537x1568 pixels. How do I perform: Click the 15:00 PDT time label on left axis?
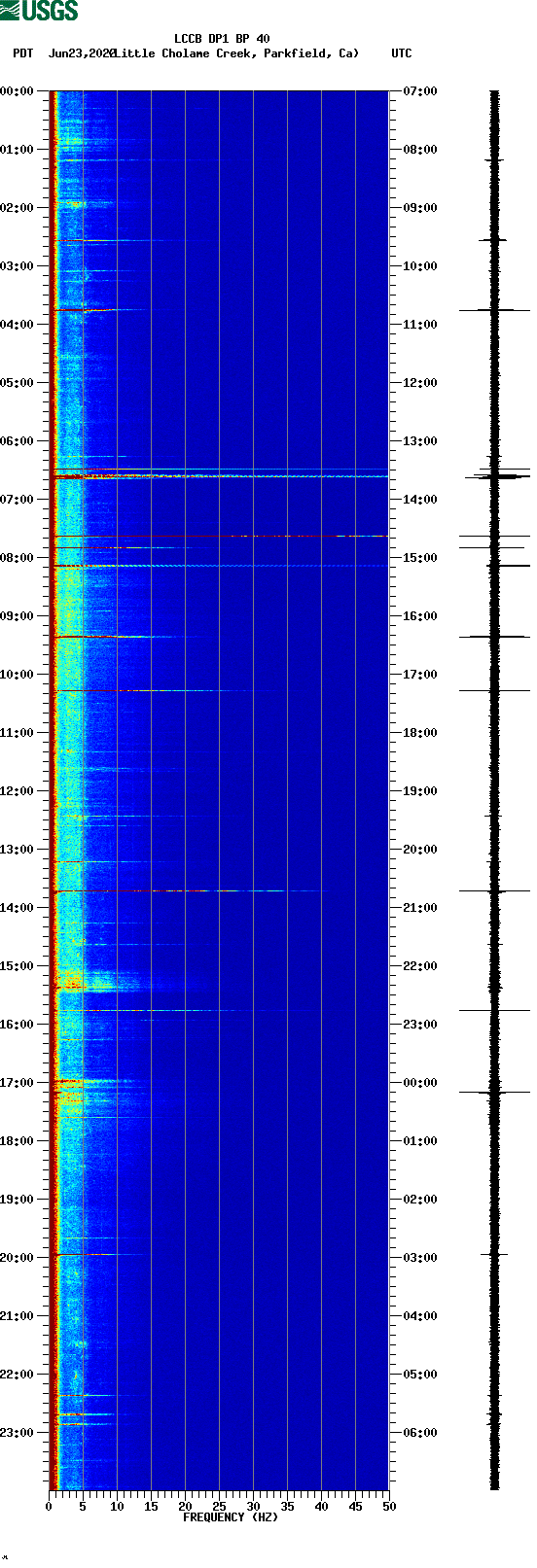coord(18,966)
